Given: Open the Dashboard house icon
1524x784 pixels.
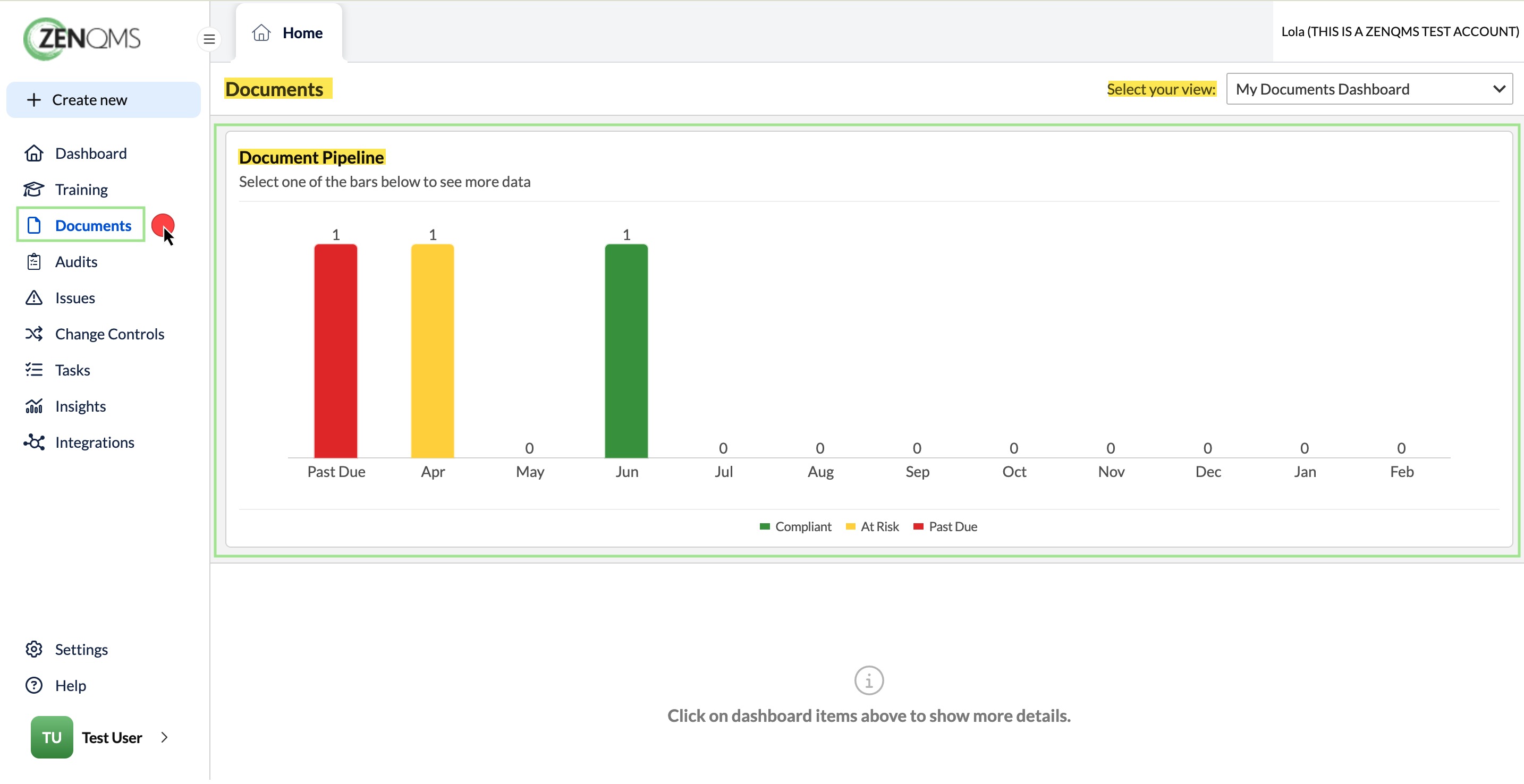Looking at the screenshot, I should (x=33, y=154).
